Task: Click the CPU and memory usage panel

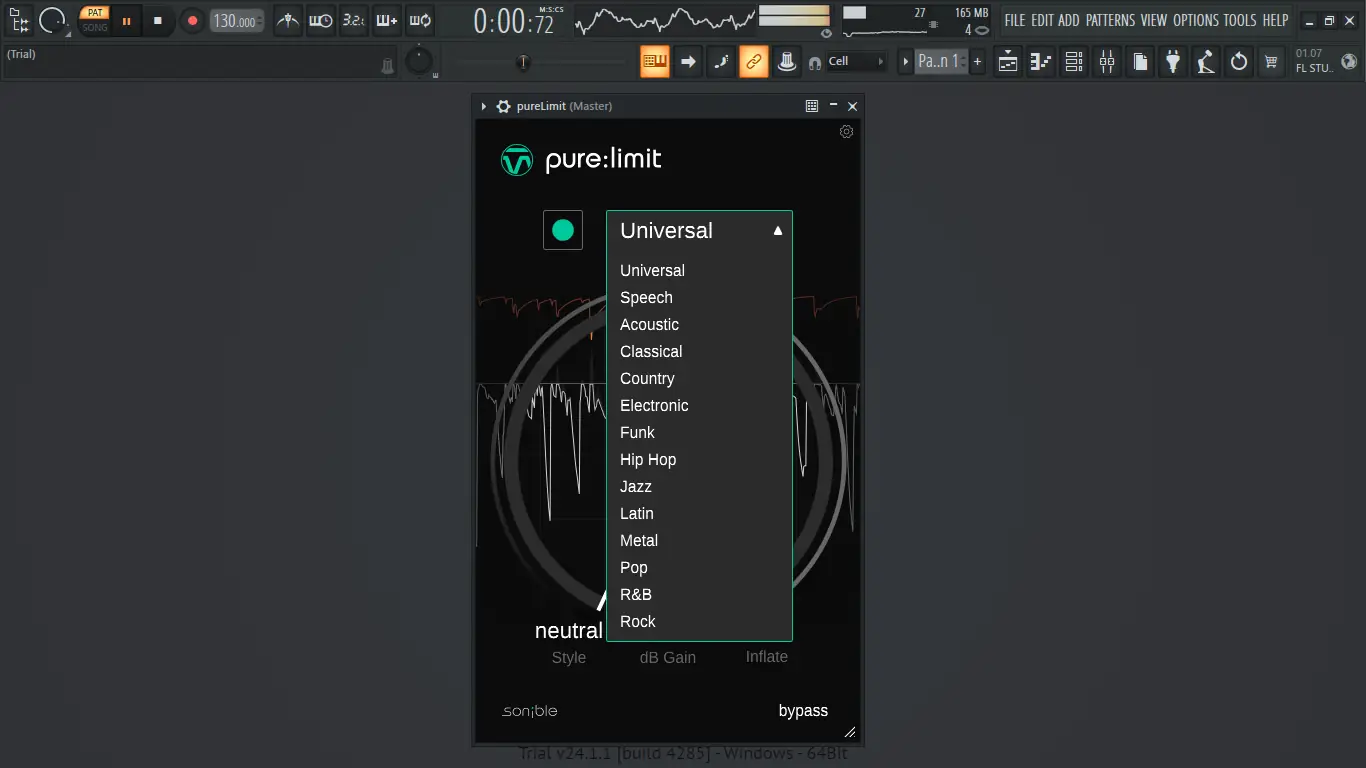Action: 915,21
